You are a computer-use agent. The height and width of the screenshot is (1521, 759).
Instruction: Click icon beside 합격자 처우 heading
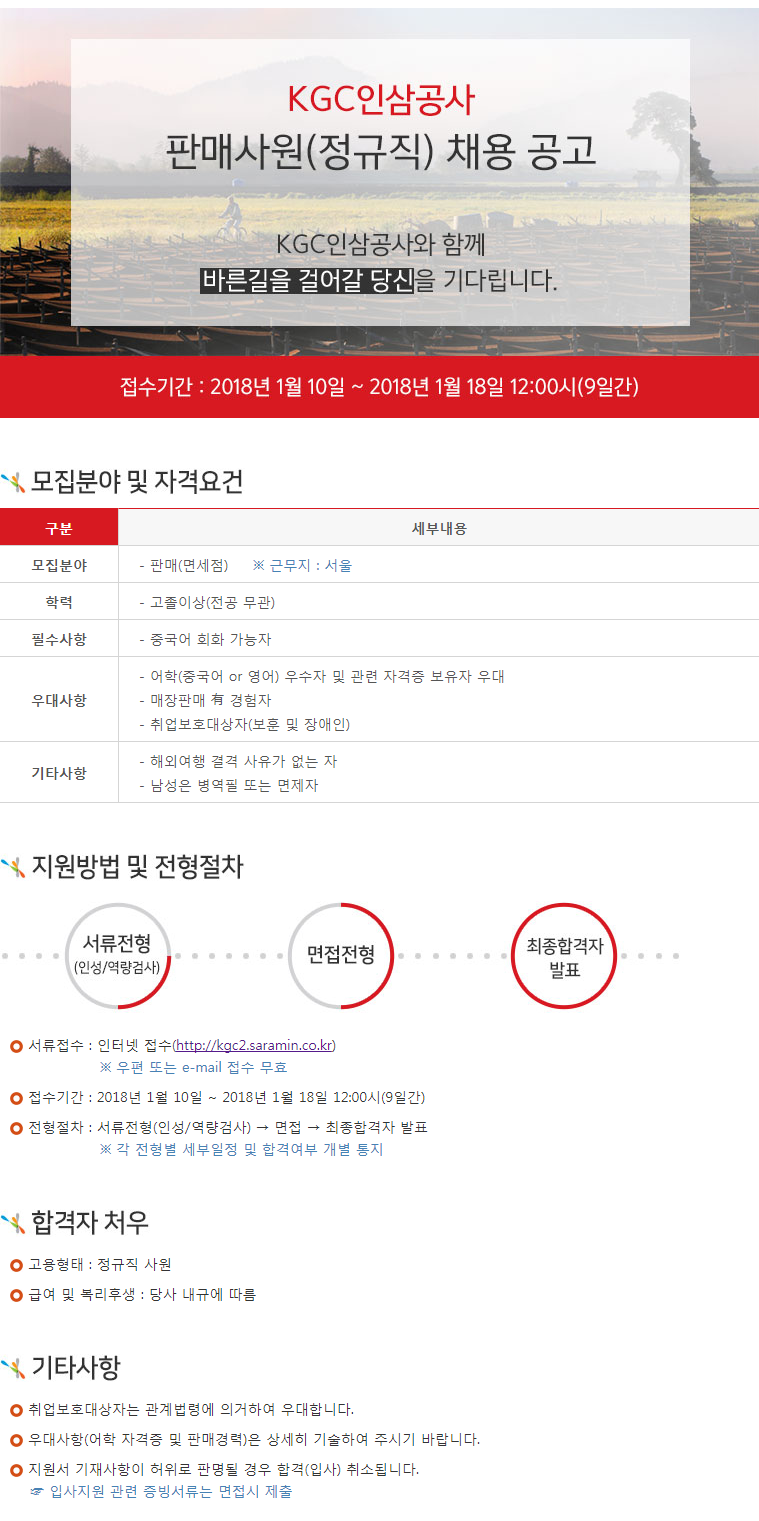13,1222
